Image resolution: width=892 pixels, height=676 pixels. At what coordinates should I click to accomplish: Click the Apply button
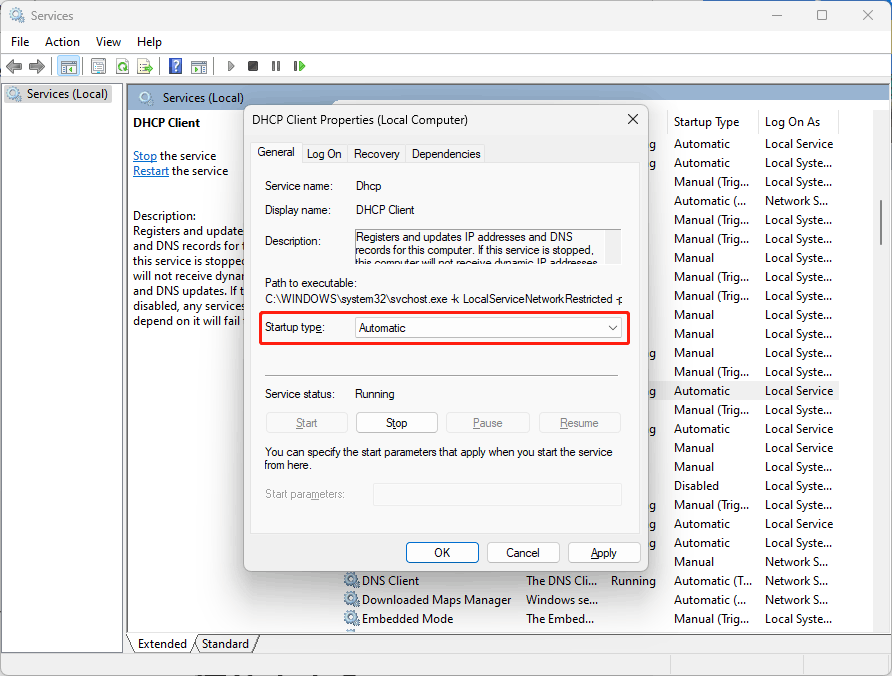[604, 553]
